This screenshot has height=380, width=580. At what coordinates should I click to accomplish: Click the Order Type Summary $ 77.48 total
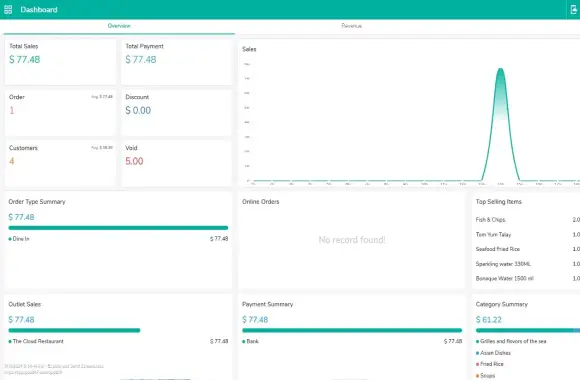click(x=21, y=217)
